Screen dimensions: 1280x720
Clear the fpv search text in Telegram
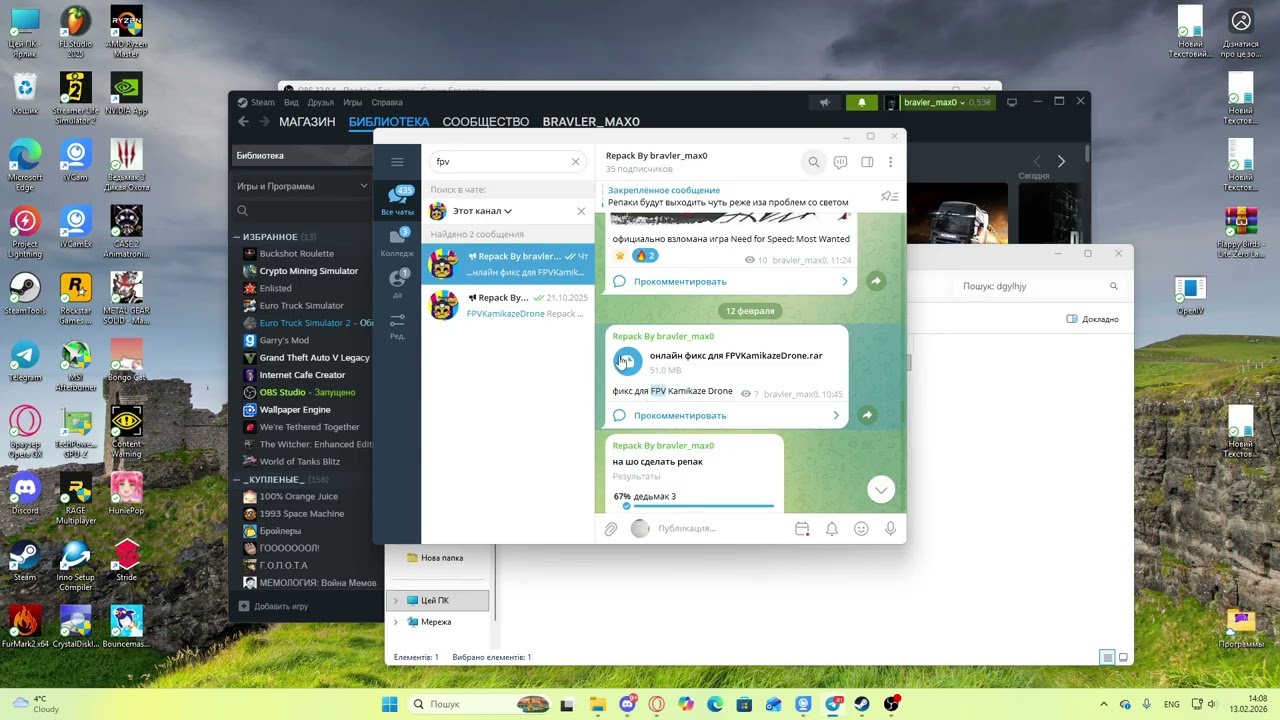575,162
